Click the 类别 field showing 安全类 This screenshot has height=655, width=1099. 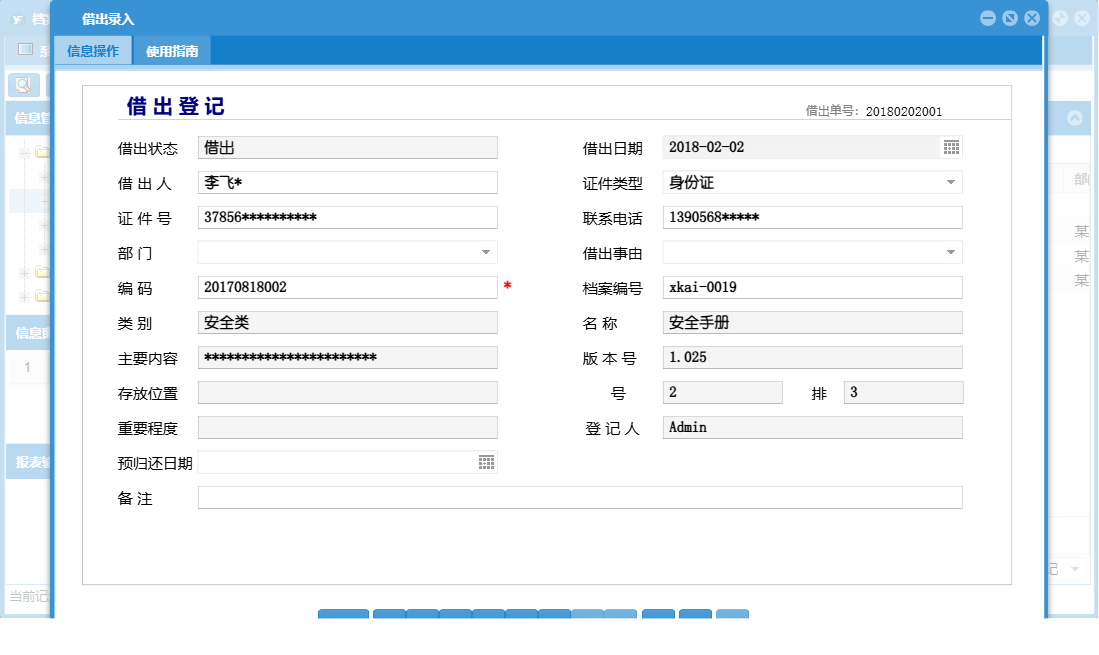[348, 322]
